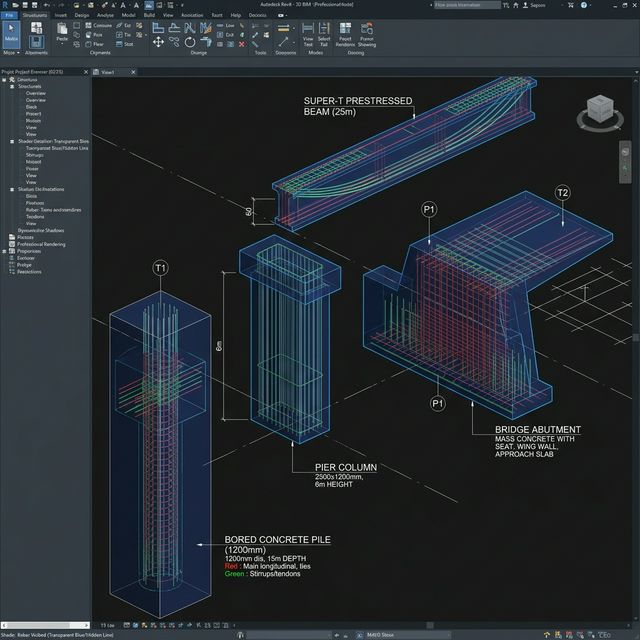The width and height of the screenshot is (640, 640).
Task: Click the 13 Lee view scale button
Action: pyautogui.click(x=107, y=625)
